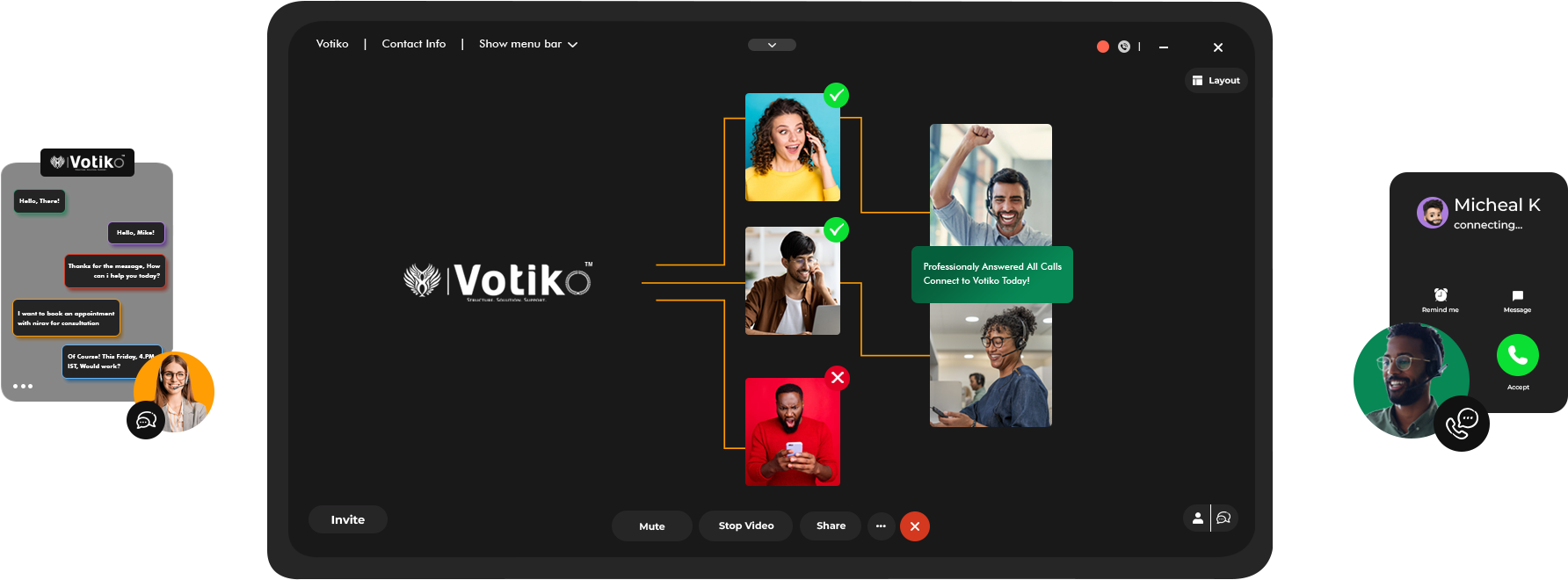Image resolution: width=1568 pixels, height=580 pixels.
Task: Open participants icon at bottom right
Action: point(1197,518)
